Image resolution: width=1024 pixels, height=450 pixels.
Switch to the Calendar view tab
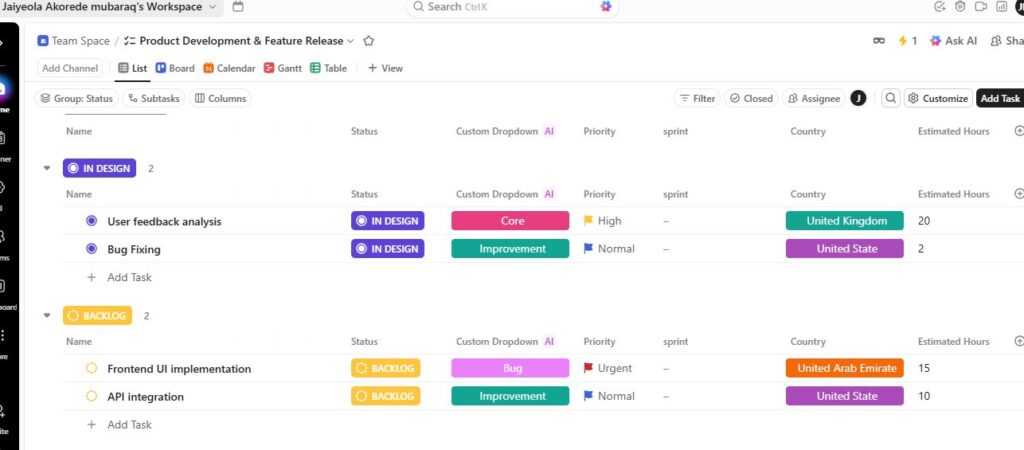(x=229, y=68)
